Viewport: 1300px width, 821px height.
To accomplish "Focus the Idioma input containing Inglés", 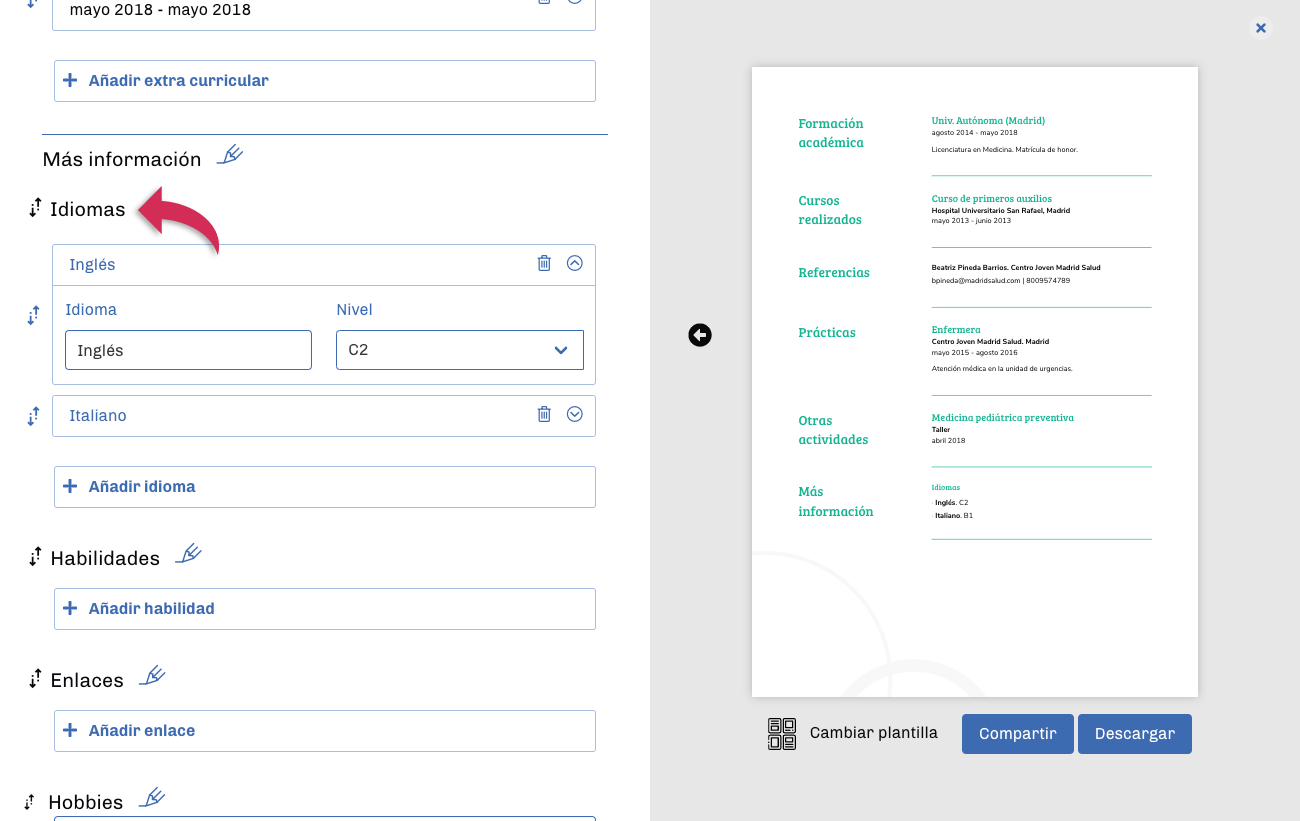I will (188, 350).
